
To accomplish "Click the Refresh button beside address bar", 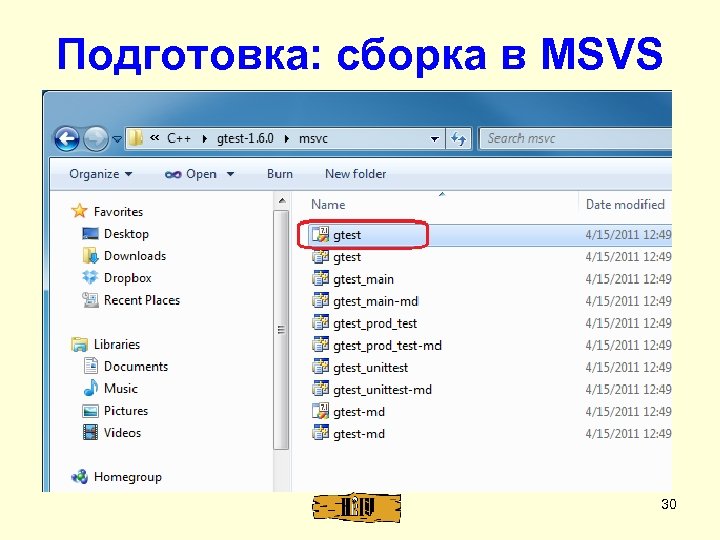I will pos(458,139).
